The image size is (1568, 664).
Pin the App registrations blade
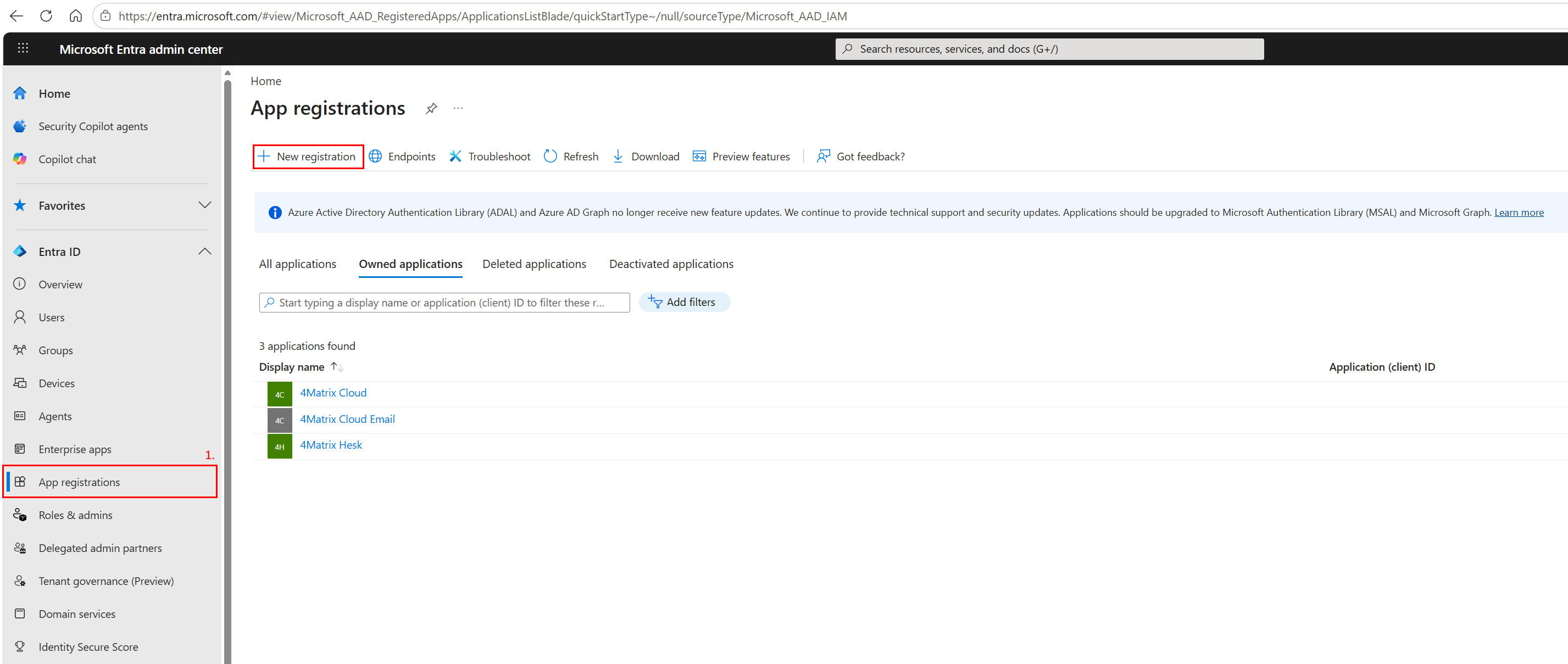click(x=432, y=108)
